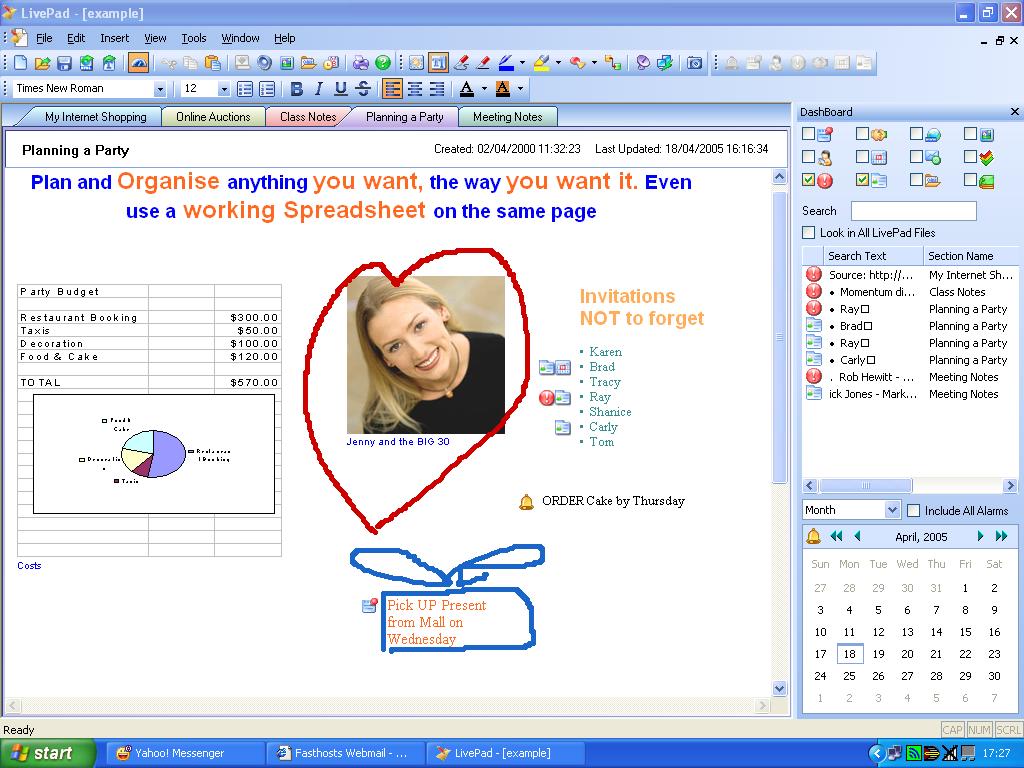Click the Section Name column header
Screen dimensions: 1024x768
(970, 256)
